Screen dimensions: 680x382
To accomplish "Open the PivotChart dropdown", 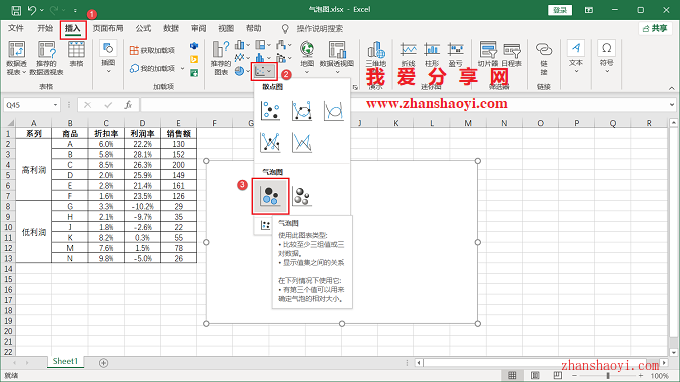I will click(337, 58).
